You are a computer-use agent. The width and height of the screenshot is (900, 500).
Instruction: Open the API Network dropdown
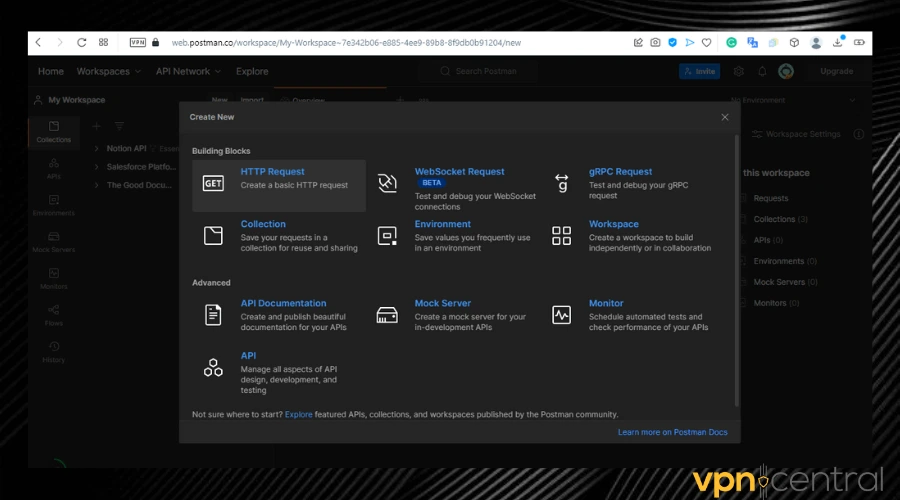(188, 71)
